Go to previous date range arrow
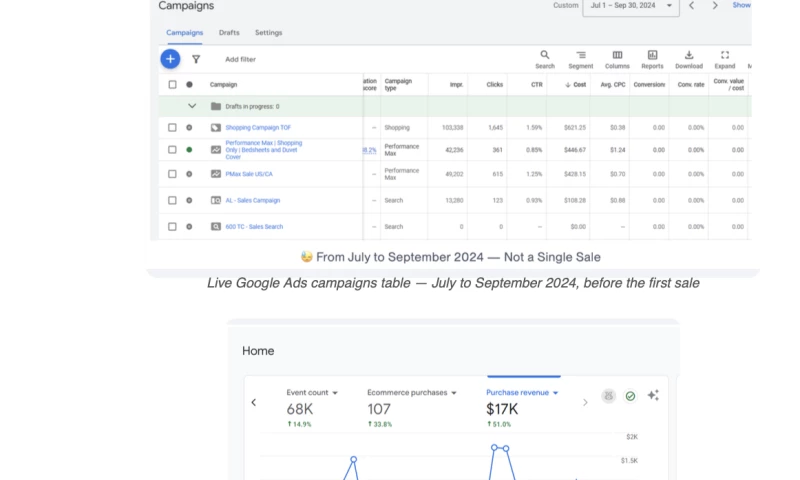 (x=691, y=6)
